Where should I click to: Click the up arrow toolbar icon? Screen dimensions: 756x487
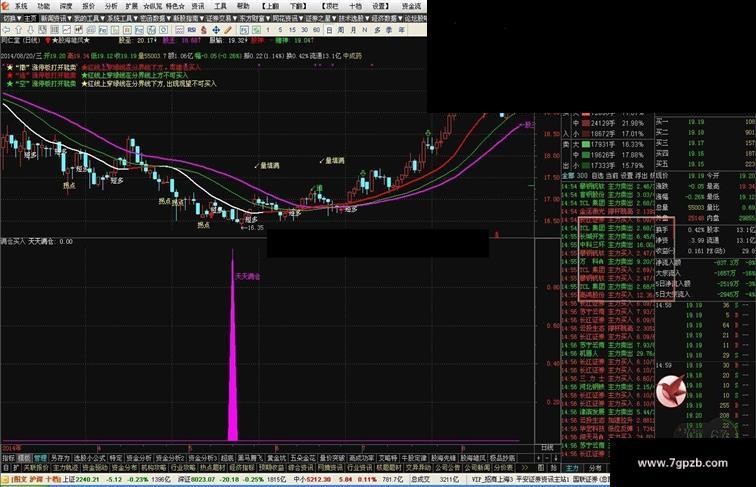(18, 30)
